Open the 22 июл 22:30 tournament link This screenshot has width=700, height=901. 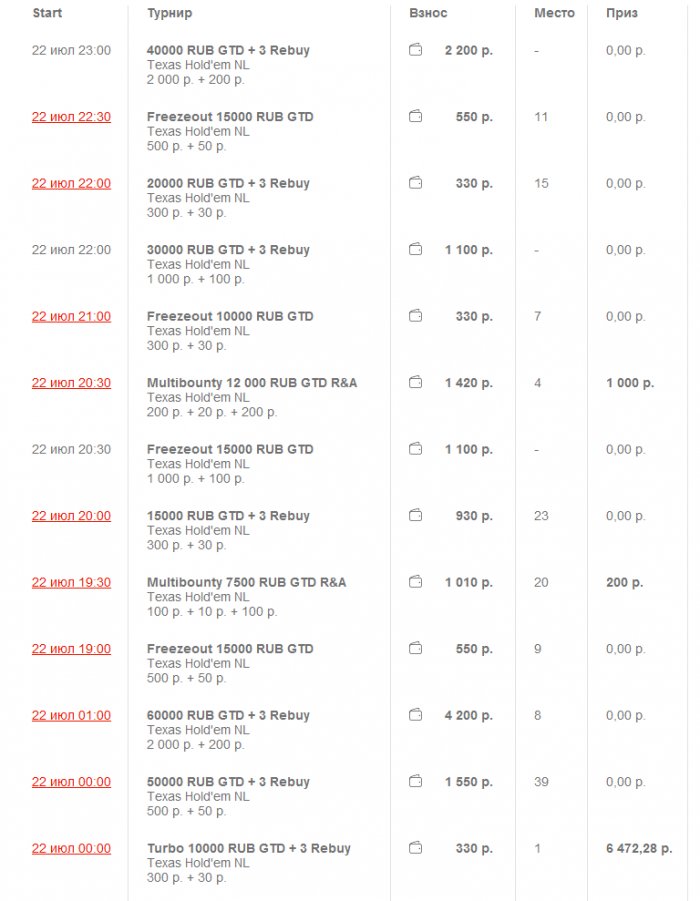coord(71,117)
